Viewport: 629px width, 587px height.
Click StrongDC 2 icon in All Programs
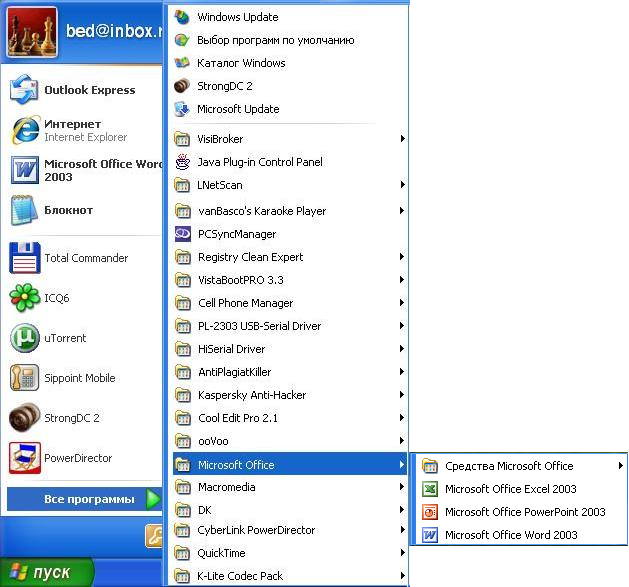coord(182,86)
